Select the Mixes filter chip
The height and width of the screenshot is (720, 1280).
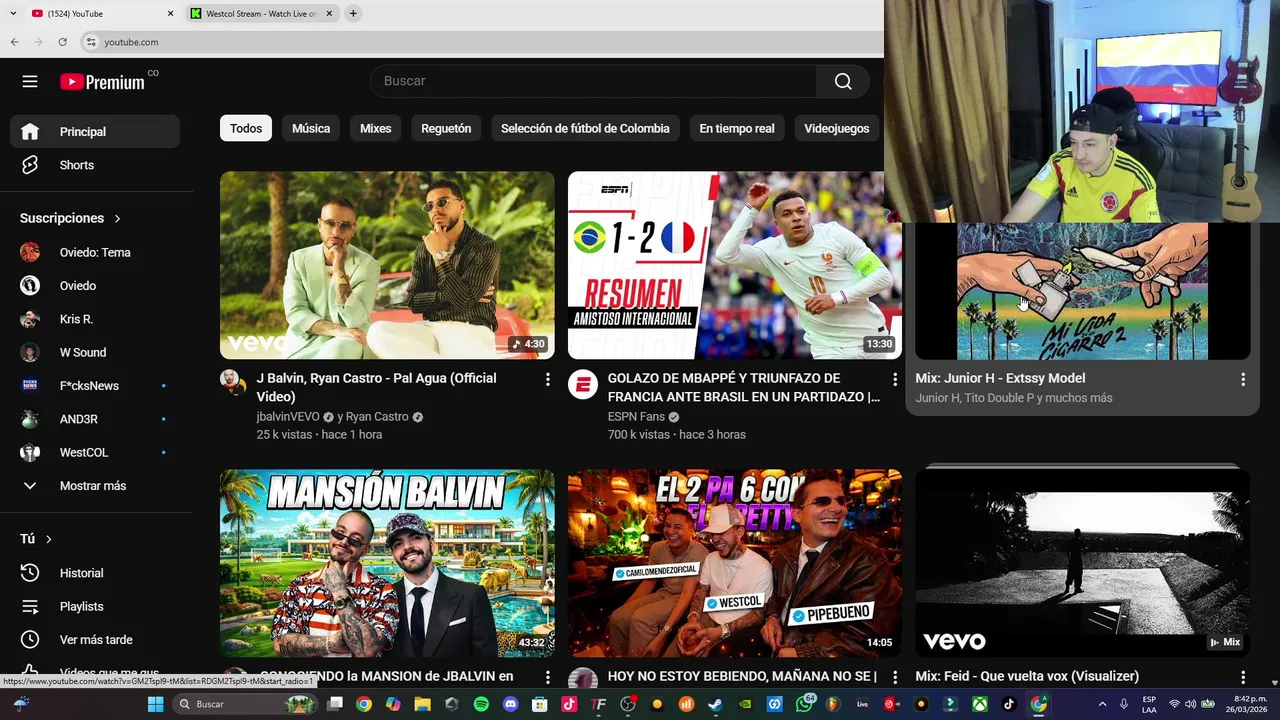376,128
